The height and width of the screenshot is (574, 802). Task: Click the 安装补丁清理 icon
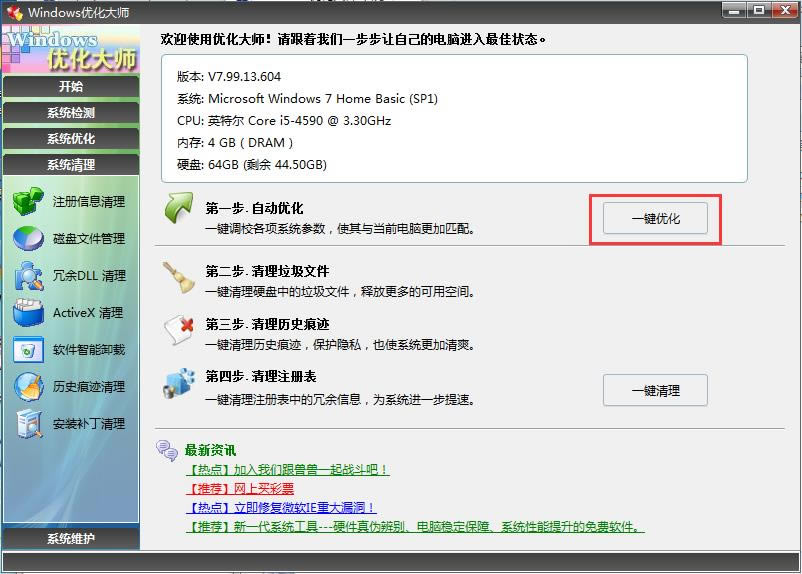pos(28,424)
